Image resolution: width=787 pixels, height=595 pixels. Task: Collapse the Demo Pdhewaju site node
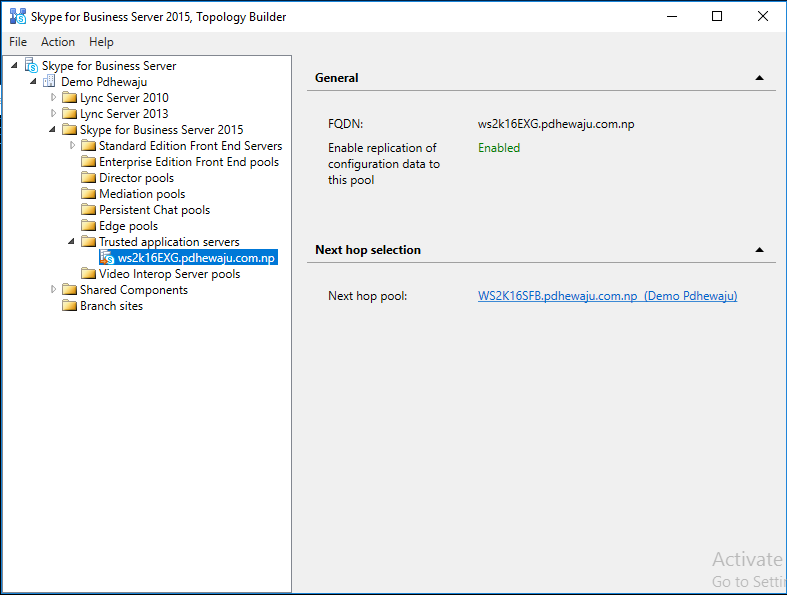click(33, 81)
